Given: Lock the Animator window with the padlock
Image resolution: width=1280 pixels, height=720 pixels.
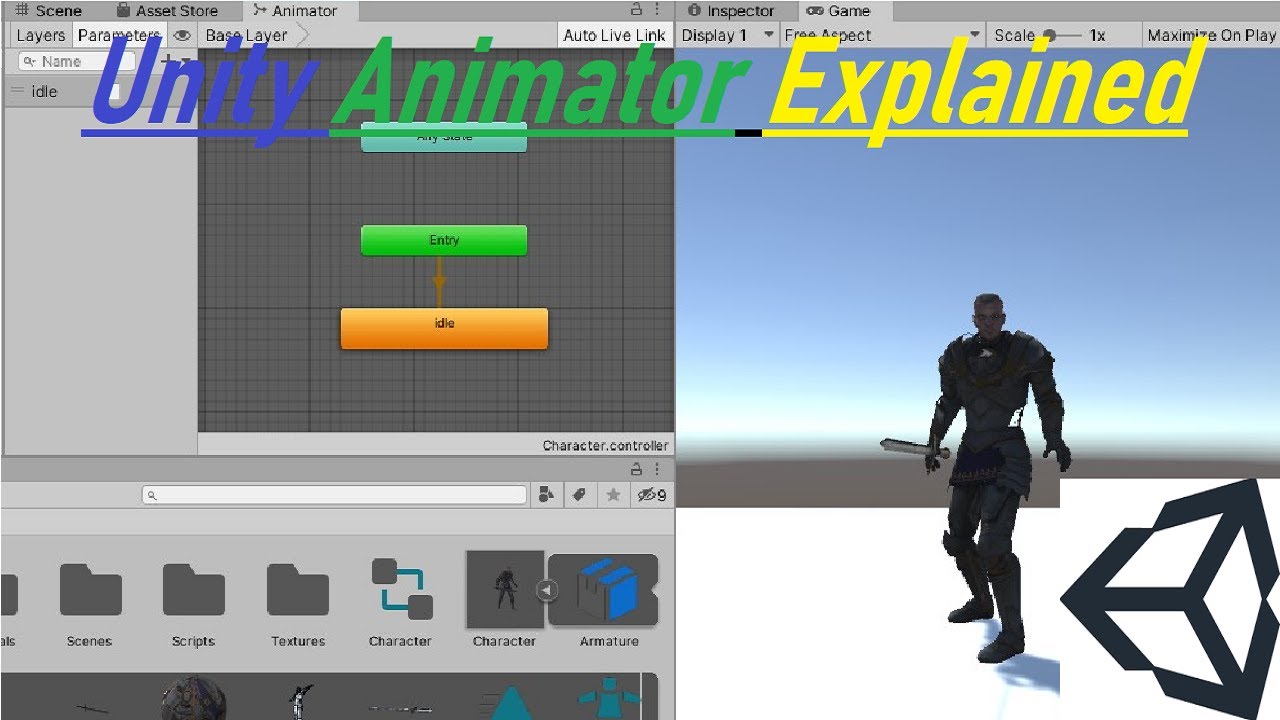Looking at the screenshot, I should tap(637, 10).
